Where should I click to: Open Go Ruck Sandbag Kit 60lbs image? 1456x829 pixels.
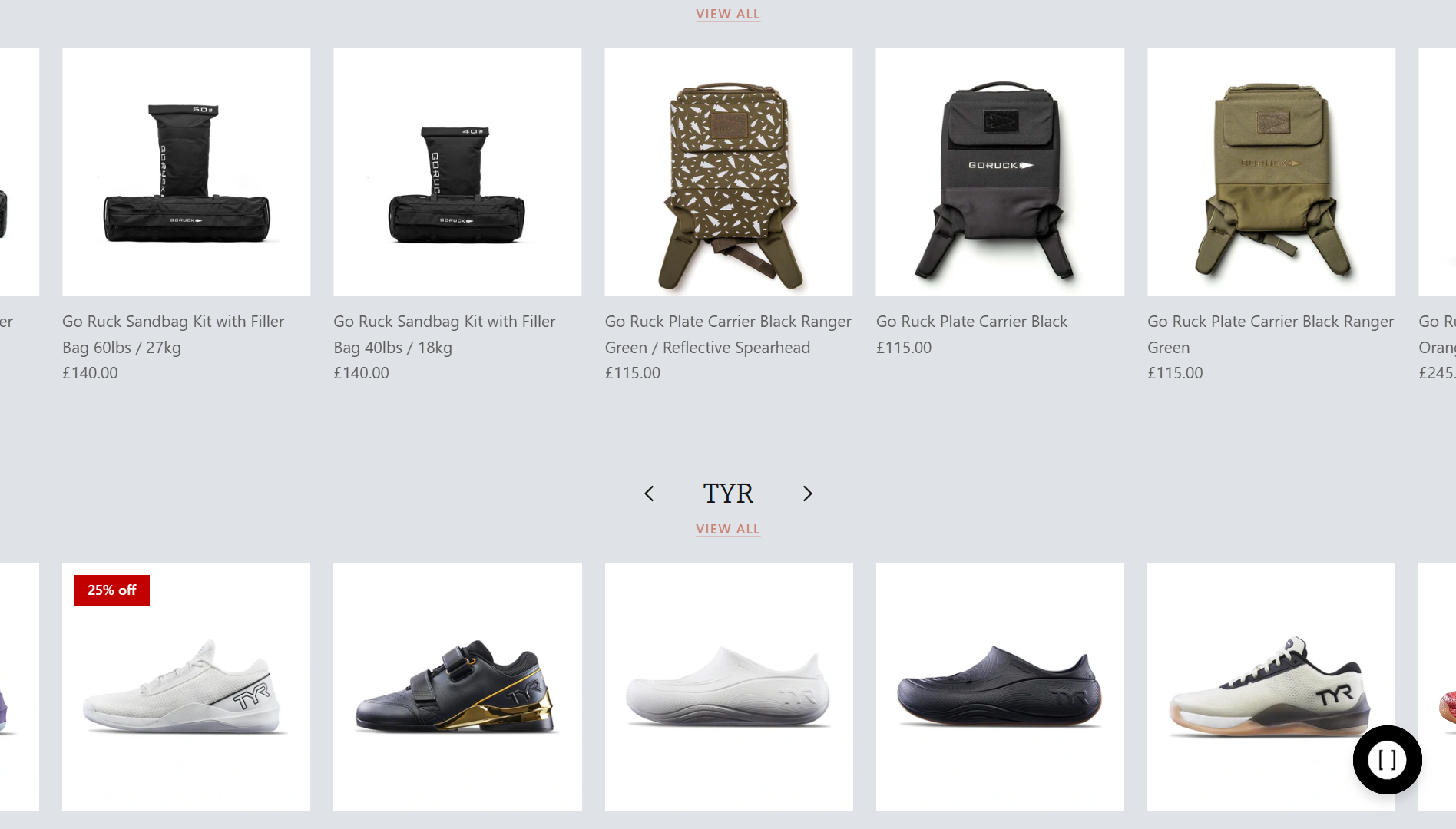coord(187,172)
